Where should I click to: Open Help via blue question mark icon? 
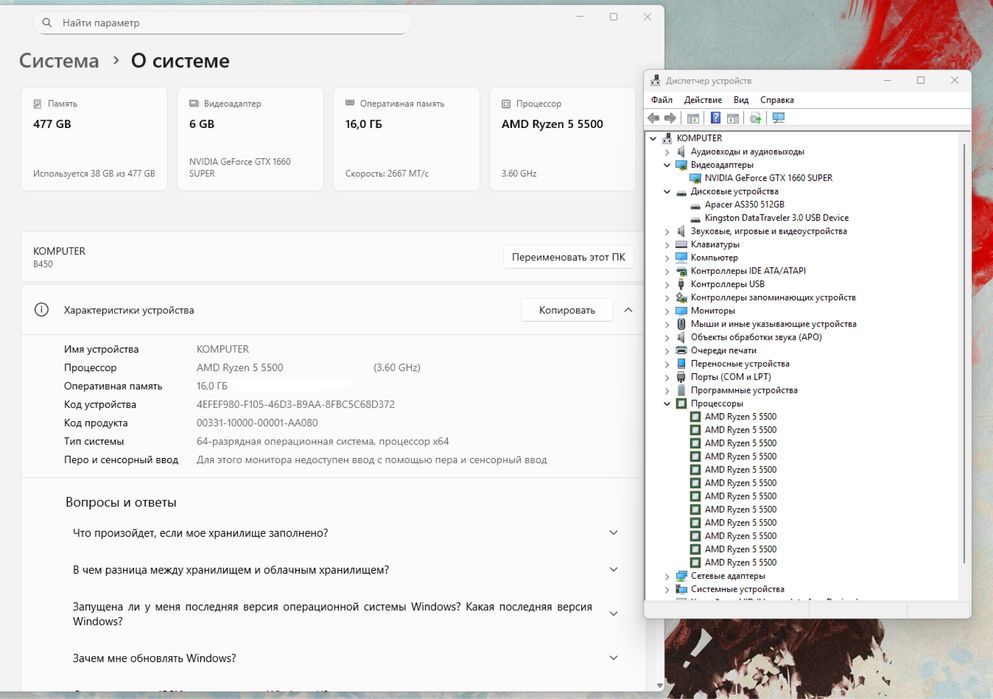(715, 118)
